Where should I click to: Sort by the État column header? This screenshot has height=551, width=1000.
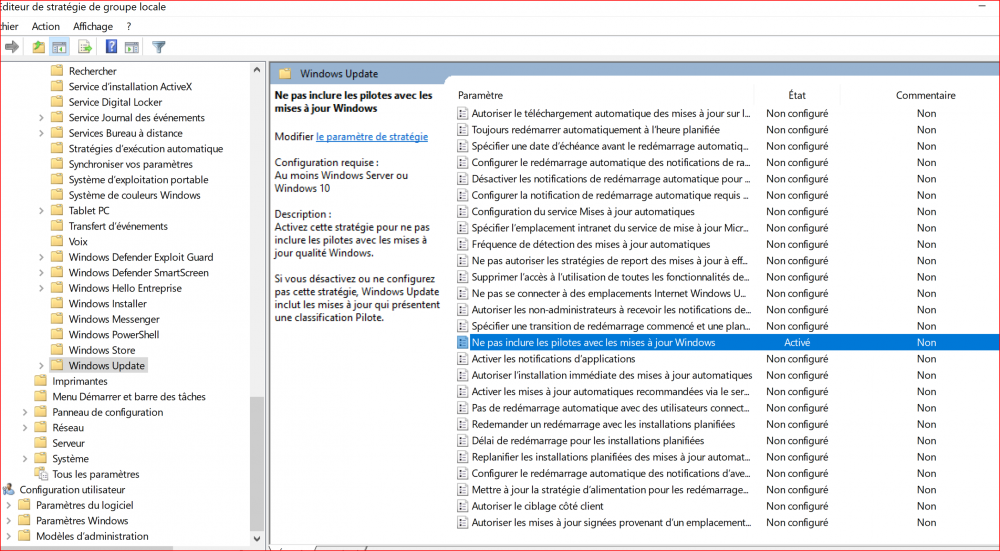click(x=796, y=95)
